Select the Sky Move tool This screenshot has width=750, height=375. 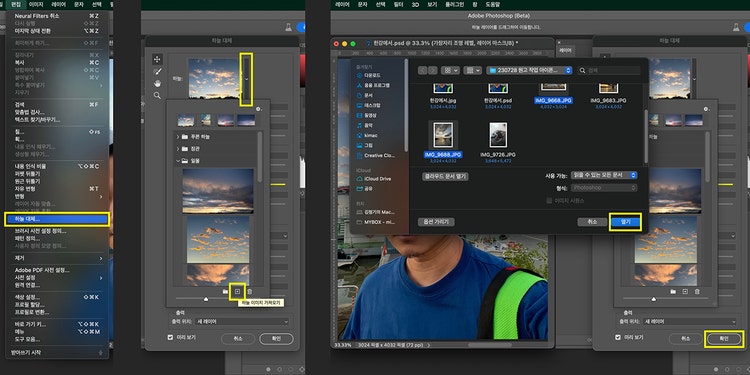157,59
